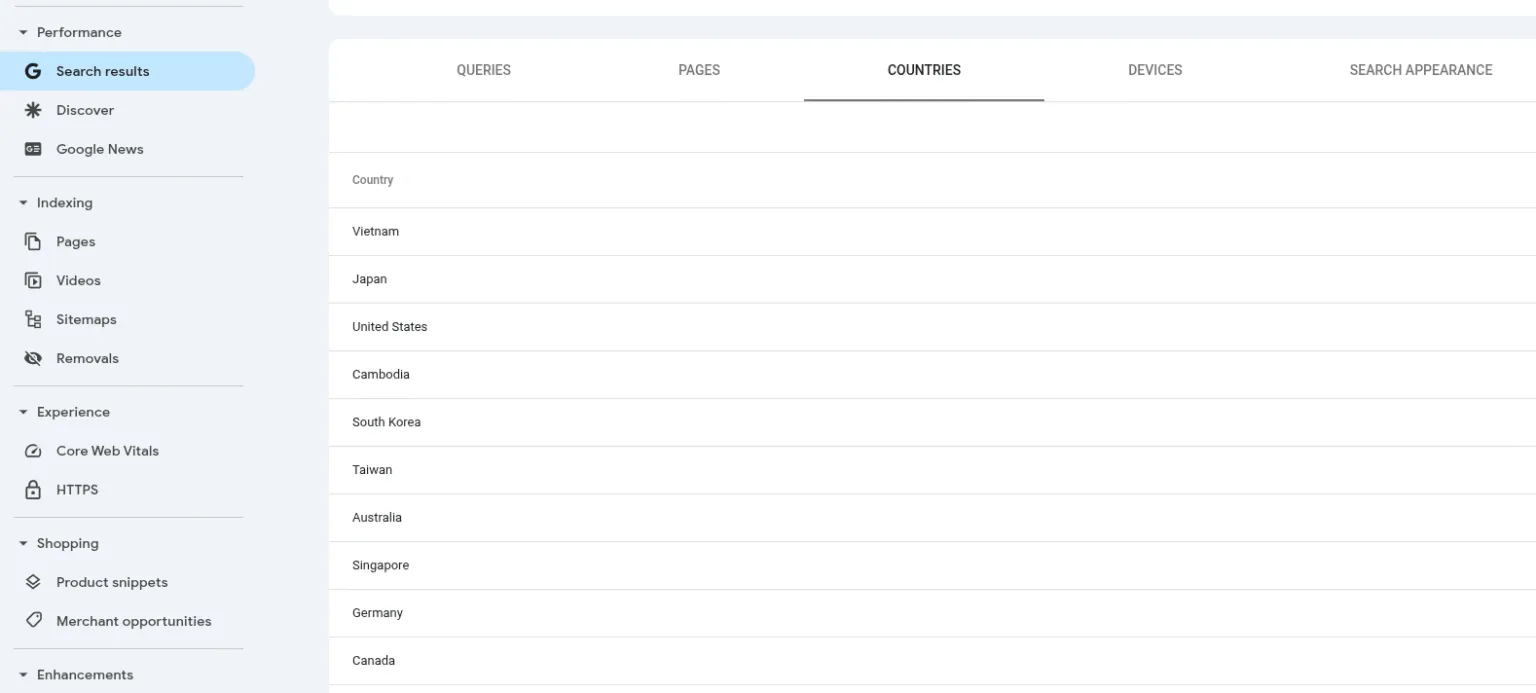Expand the Enhancements section arrow
This screenshot has height=693, width=1536.
[x=23, y=675]
